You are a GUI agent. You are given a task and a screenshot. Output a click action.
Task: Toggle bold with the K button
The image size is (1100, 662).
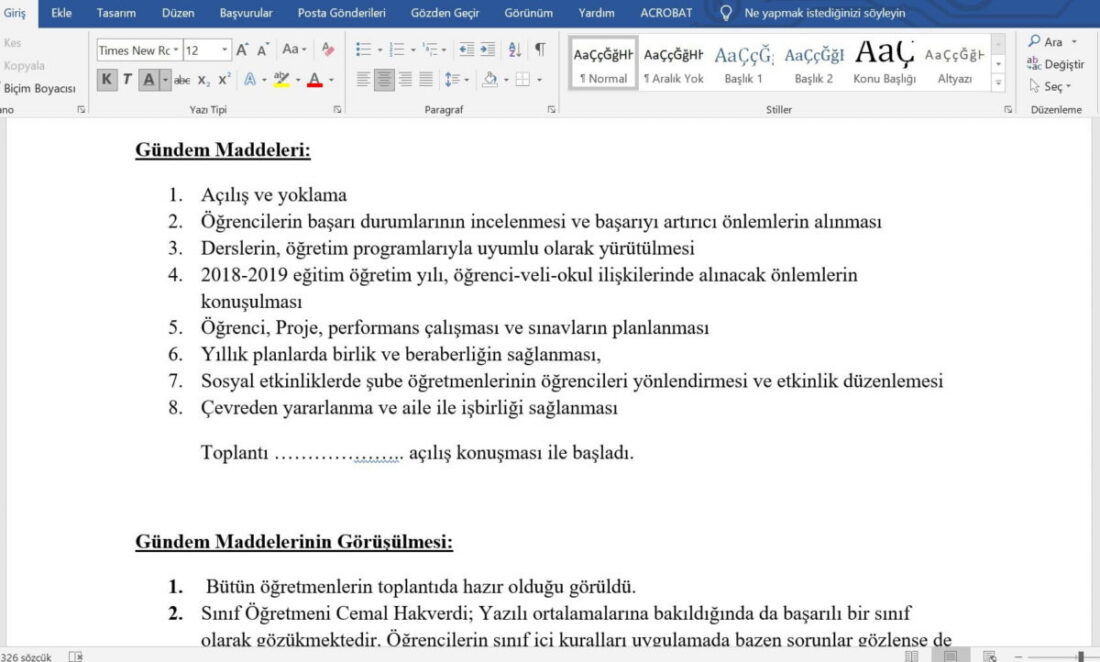click(107, 79)
